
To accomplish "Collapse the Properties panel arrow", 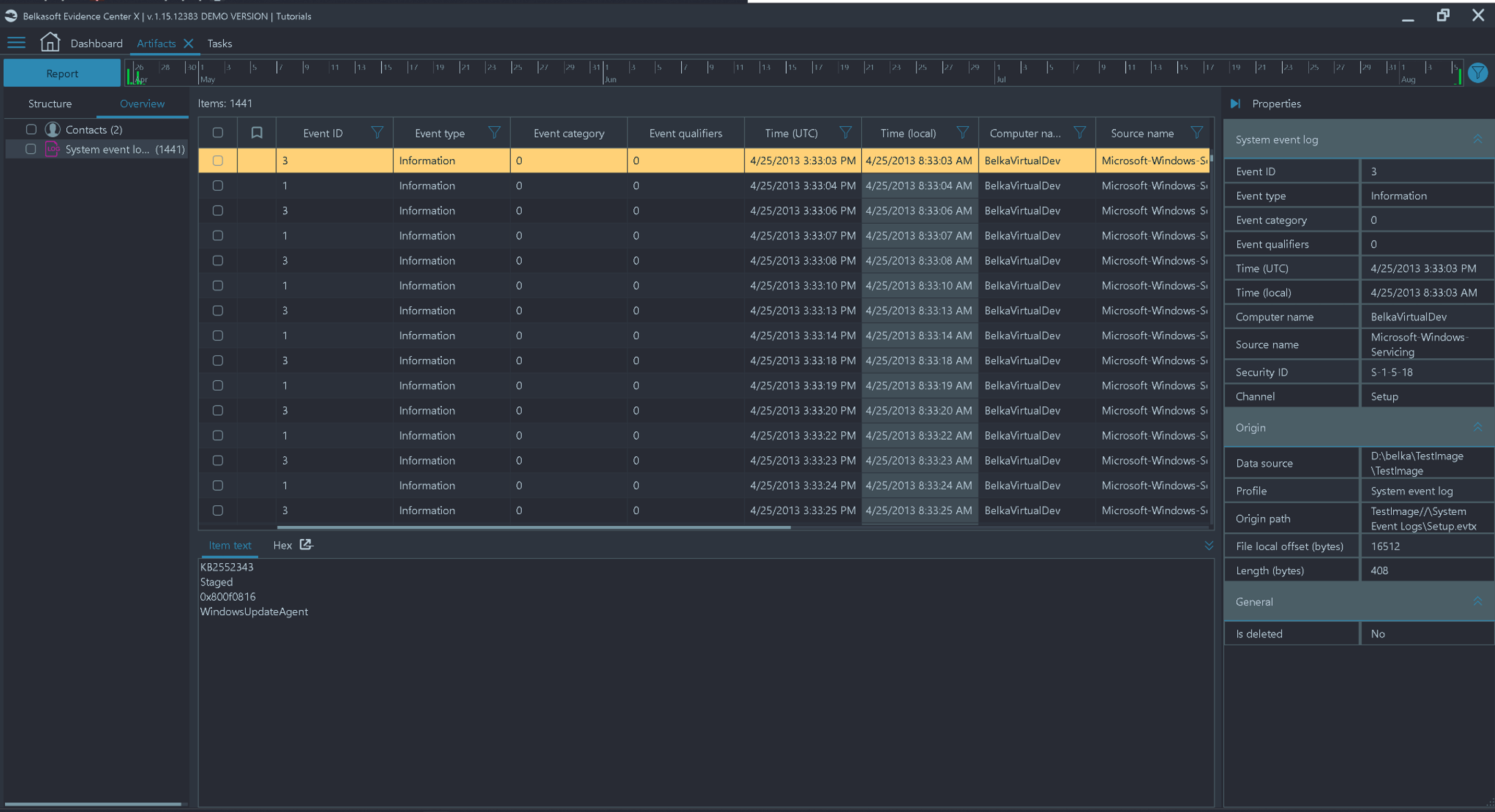I will tap(1235, 103).
